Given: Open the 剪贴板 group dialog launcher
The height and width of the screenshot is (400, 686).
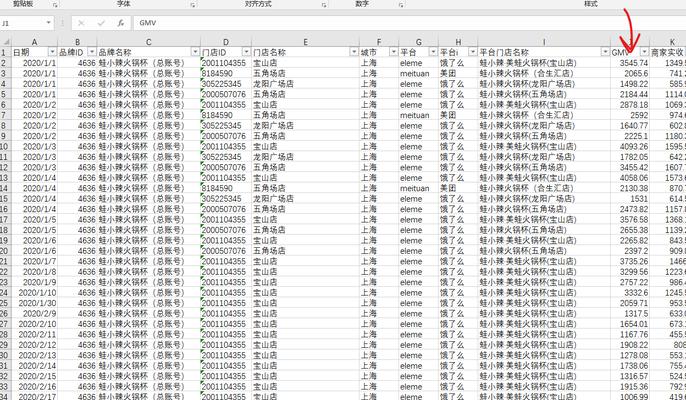Looking at the screenshot, I should (56, 5).
